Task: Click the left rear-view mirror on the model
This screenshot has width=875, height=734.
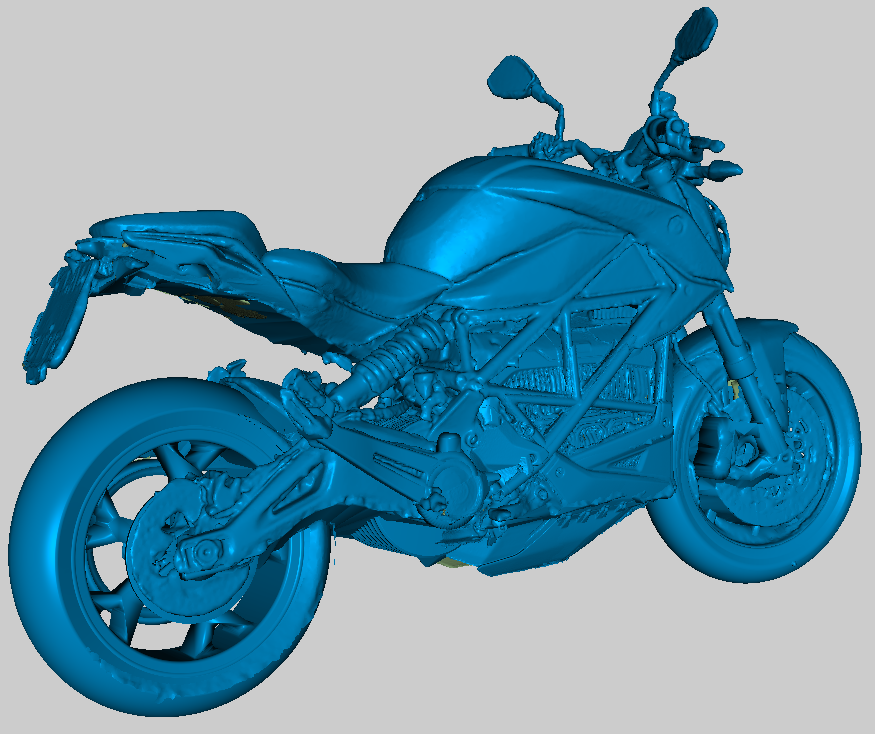Action: [x=514, y=78]
